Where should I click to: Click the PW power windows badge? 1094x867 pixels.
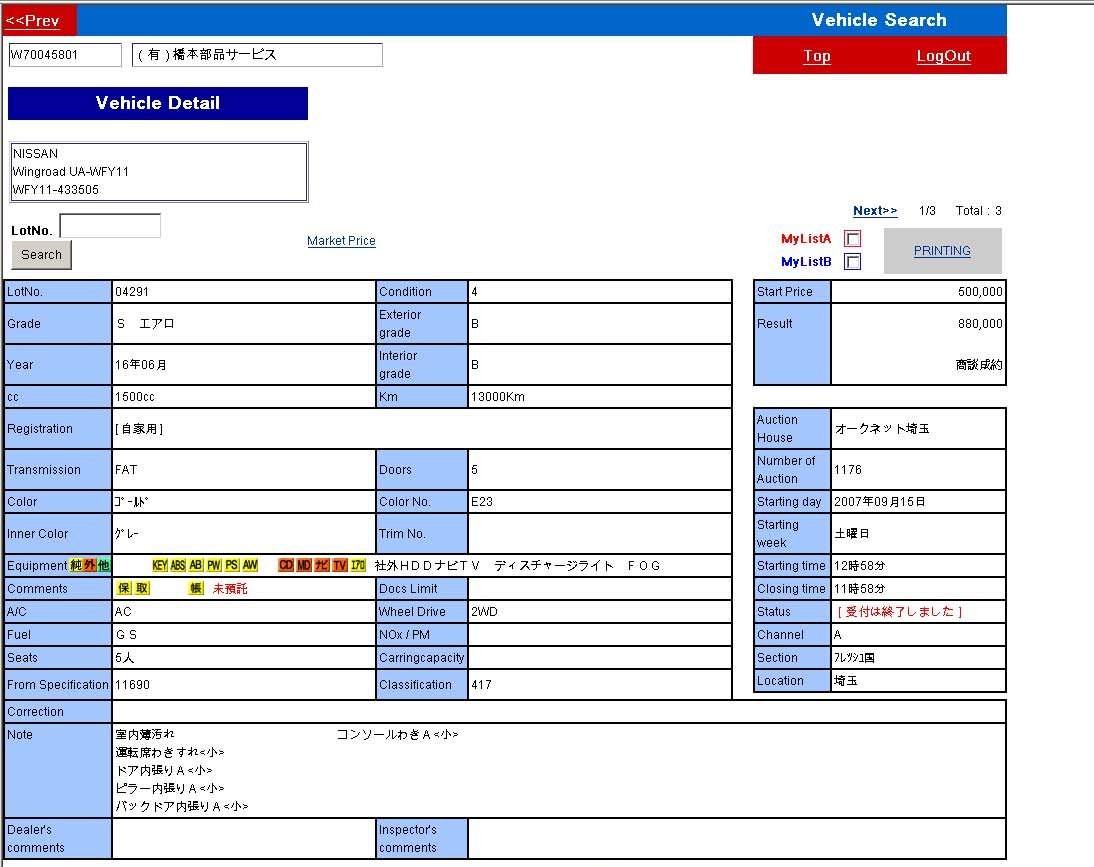214,565
